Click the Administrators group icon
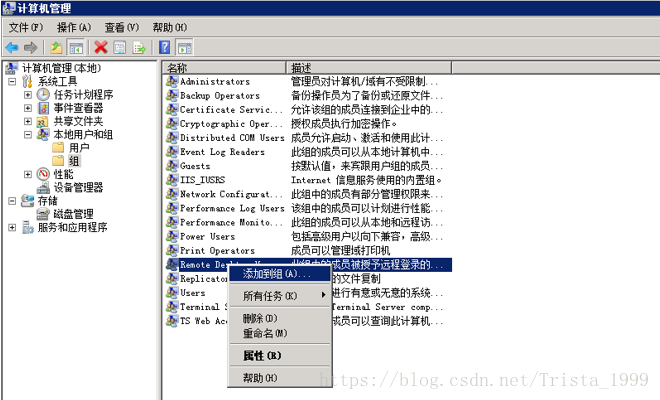 (x=172, y=81)
